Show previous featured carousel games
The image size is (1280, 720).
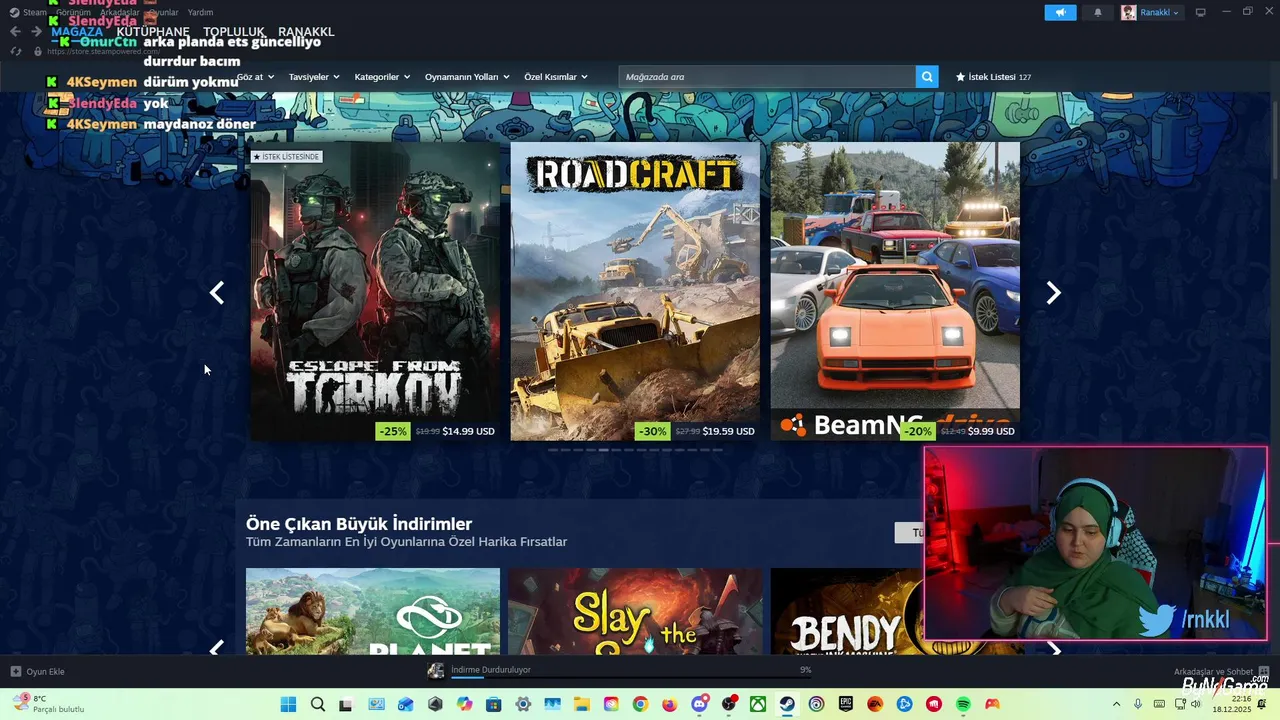(x=217, y=292)
